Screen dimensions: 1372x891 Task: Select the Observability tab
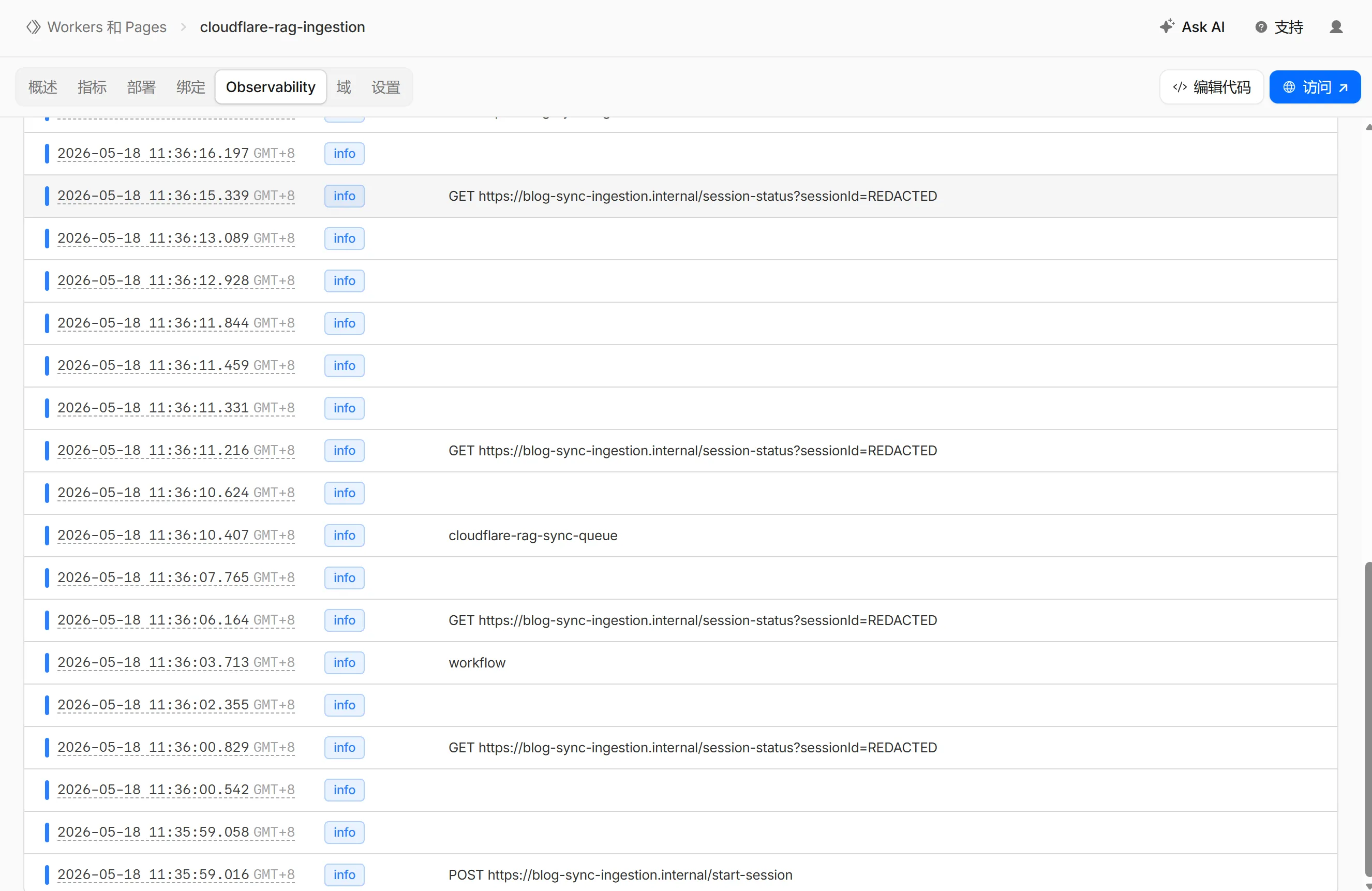pyautogui.click(x=271, y=87)
